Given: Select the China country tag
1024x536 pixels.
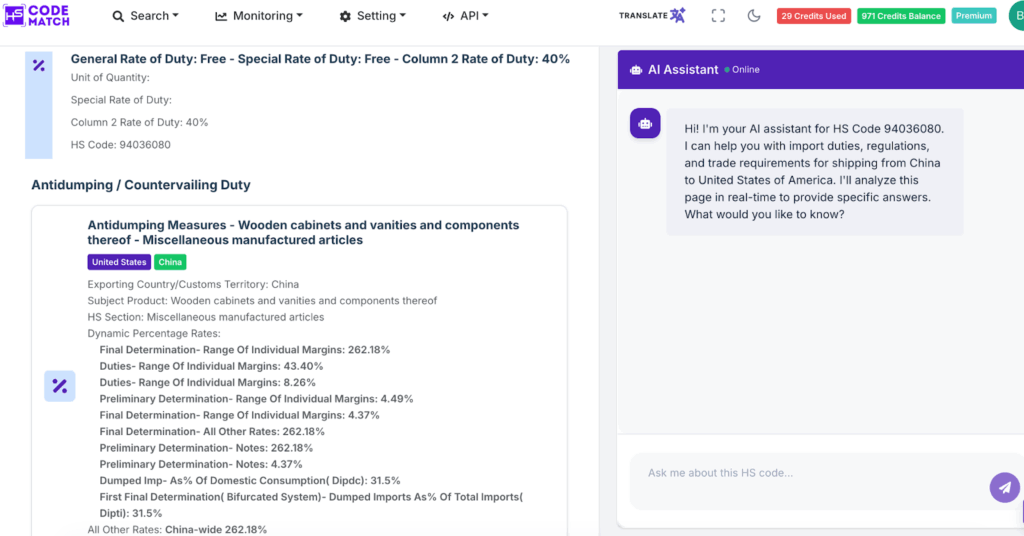Looking at the screenshot, I should coord(170,262).
